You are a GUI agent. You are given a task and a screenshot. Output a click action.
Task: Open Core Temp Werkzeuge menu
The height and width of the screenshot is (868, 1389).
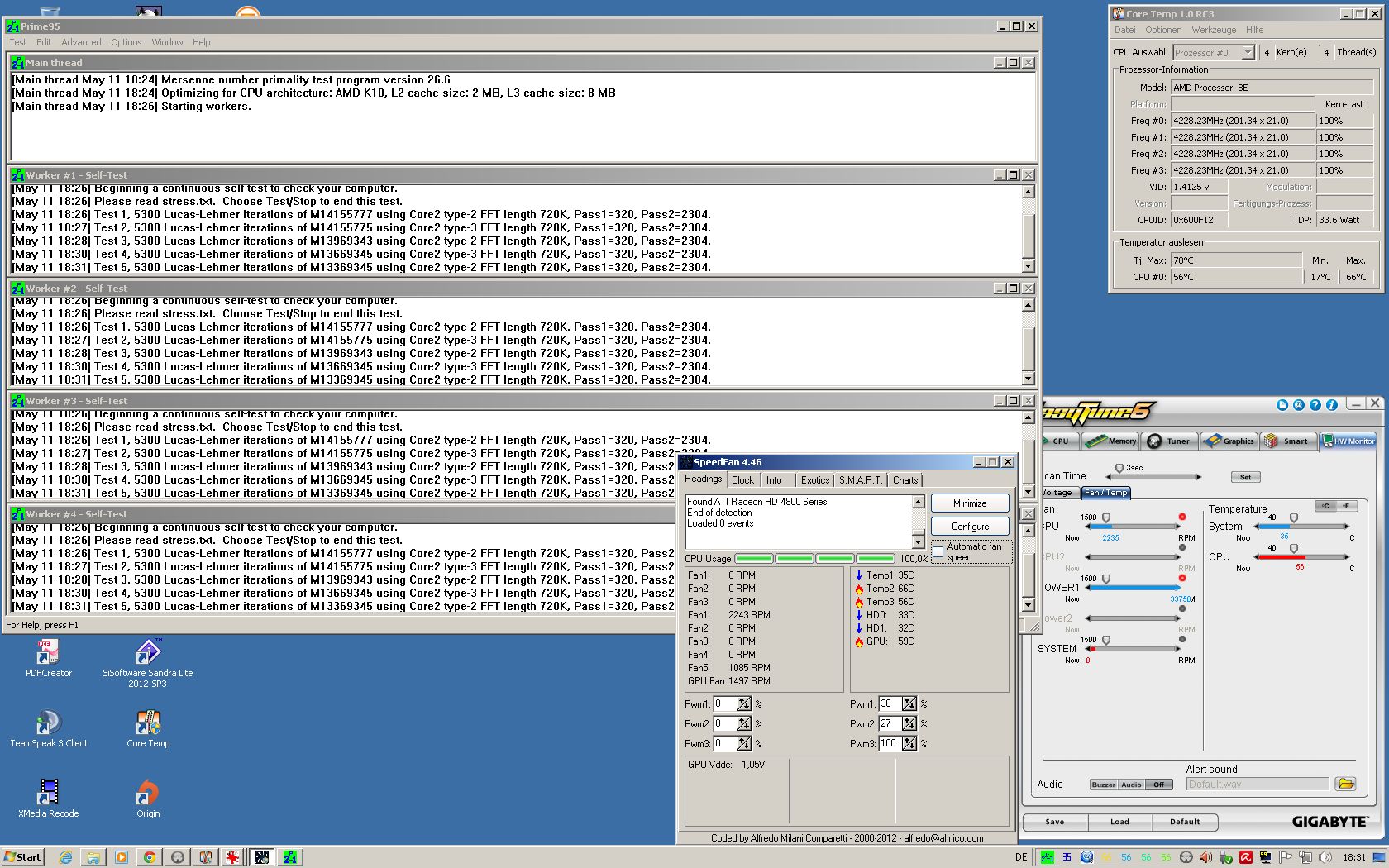[x=1214, y=30]
